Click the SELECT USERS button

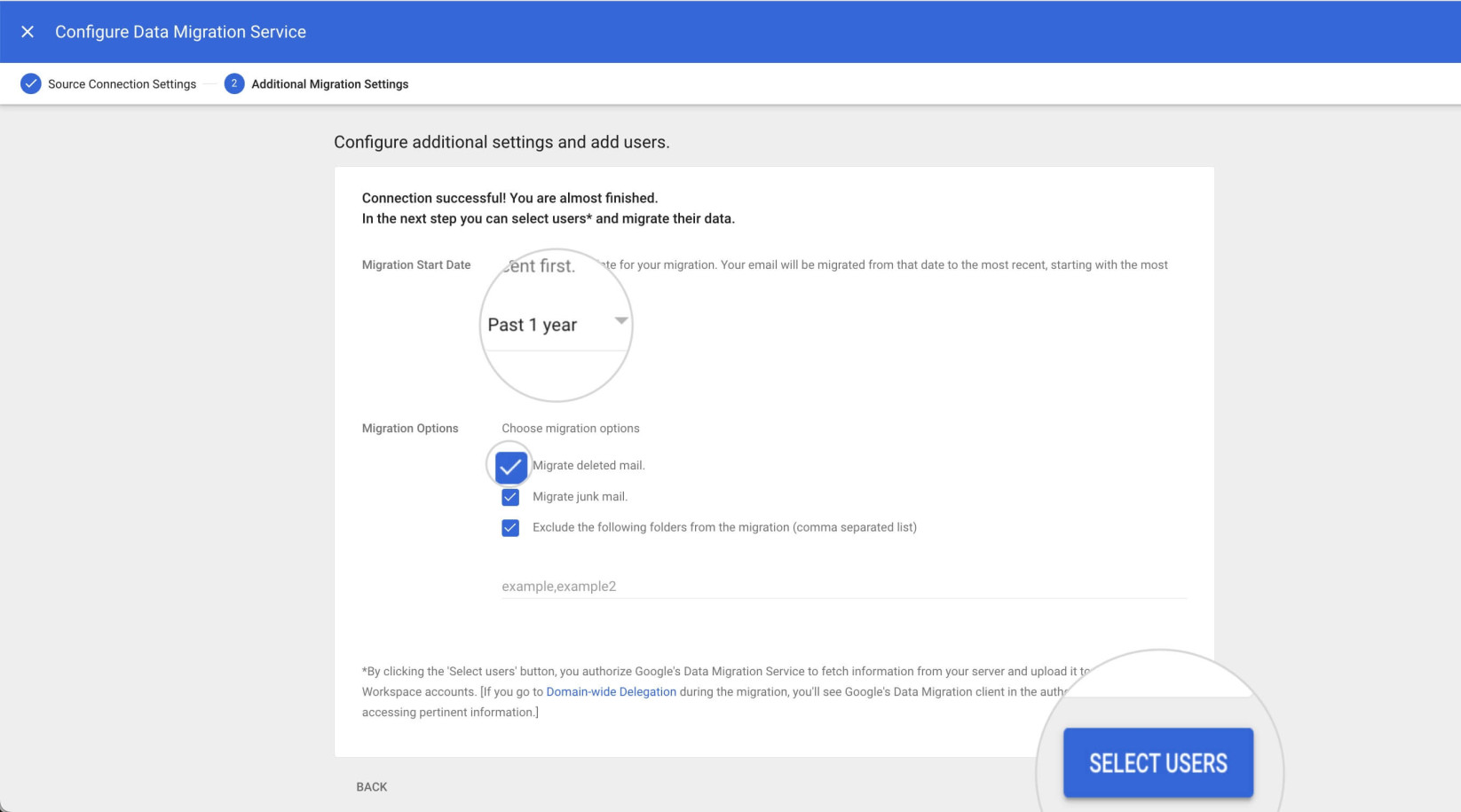click(1157, 761)
